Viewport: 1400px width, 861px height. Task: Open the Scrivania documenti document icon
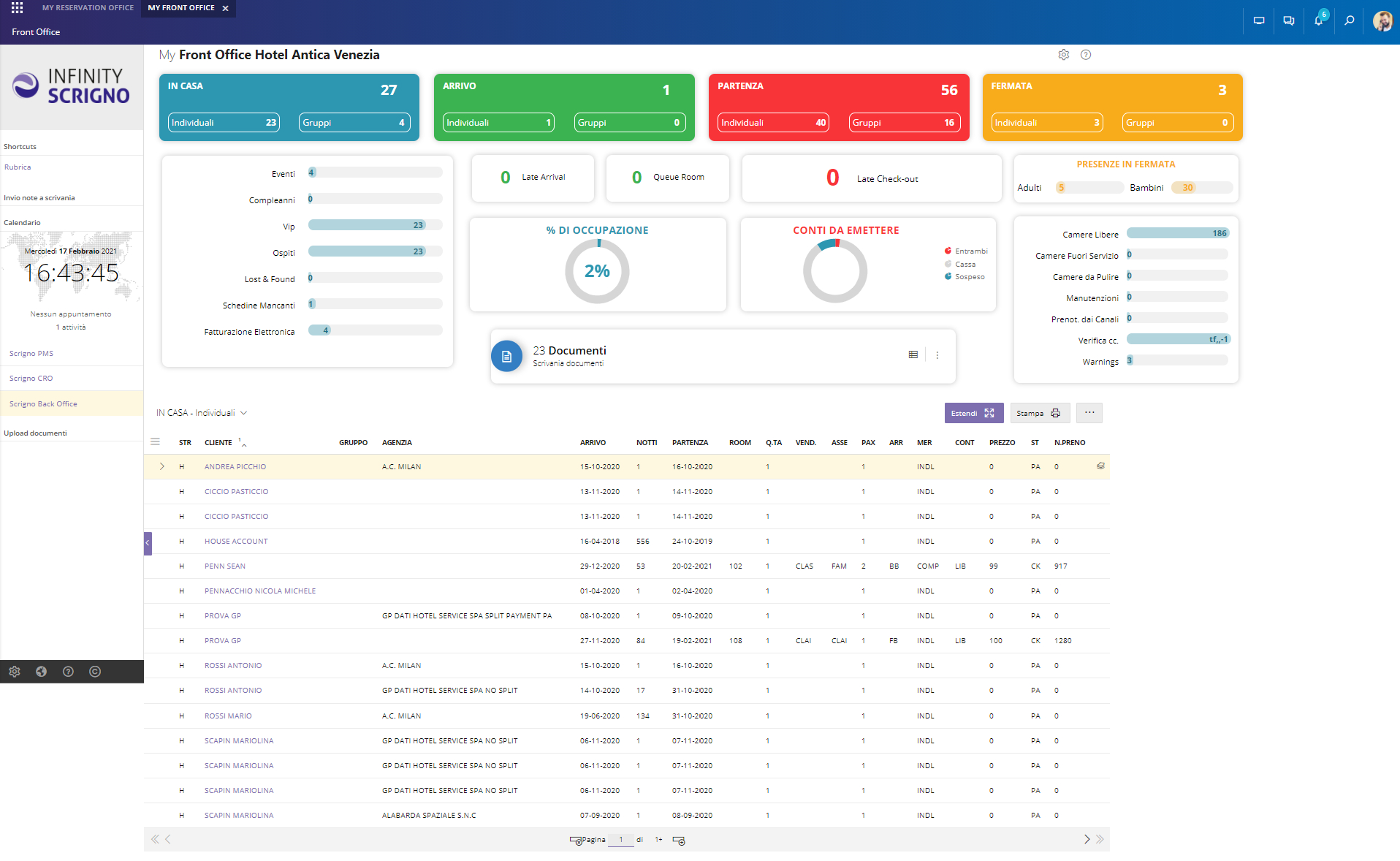tap(506, 356)
